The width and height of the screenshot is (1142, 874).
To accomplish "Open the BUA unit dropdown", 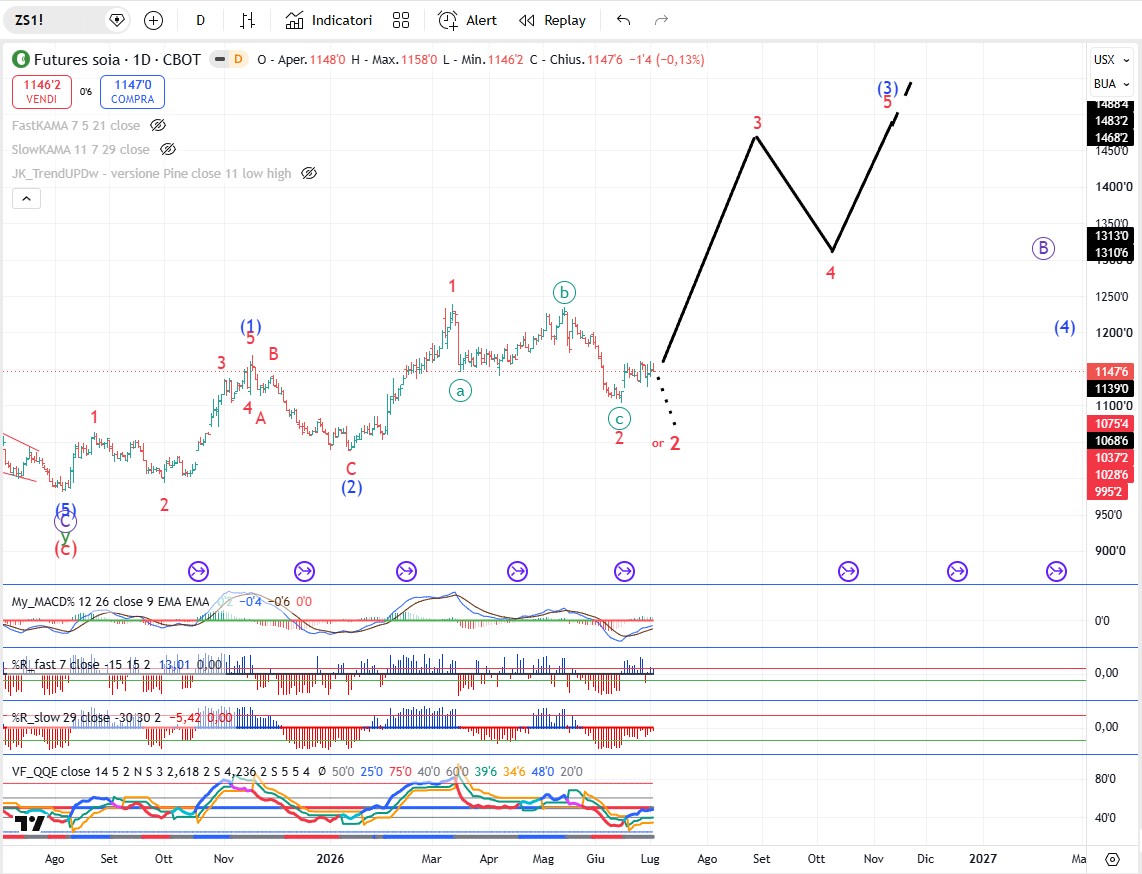I will [x=1111, y=84].
